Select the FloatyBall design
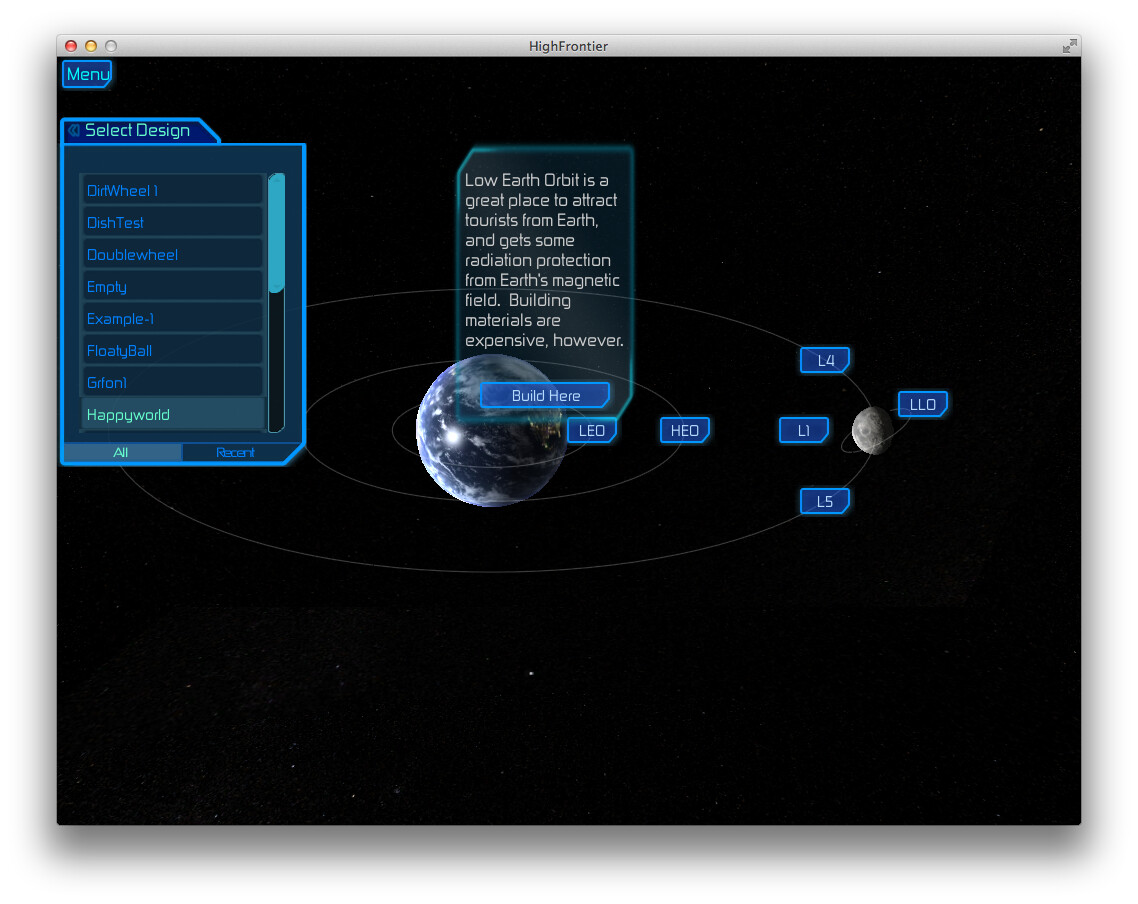The width and height of the screenshot is (1138, 904). 170,350
